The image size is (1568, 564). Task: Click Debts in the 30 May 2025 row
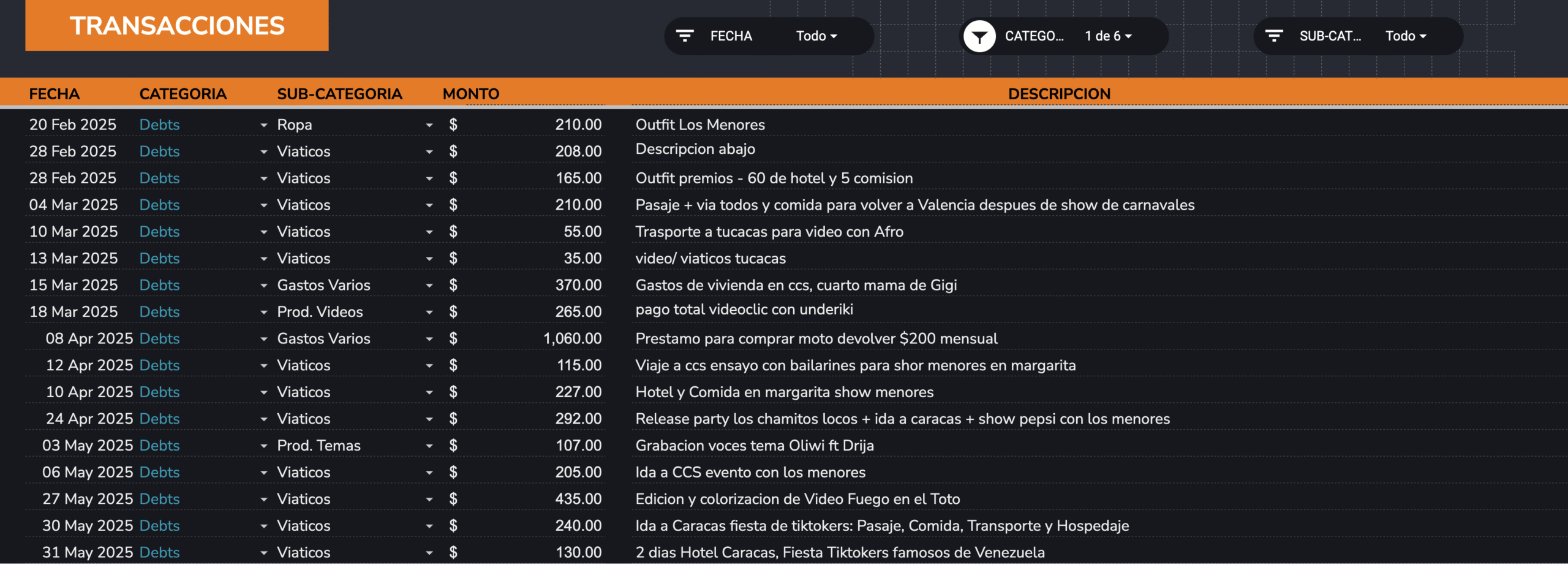point(159,525)
